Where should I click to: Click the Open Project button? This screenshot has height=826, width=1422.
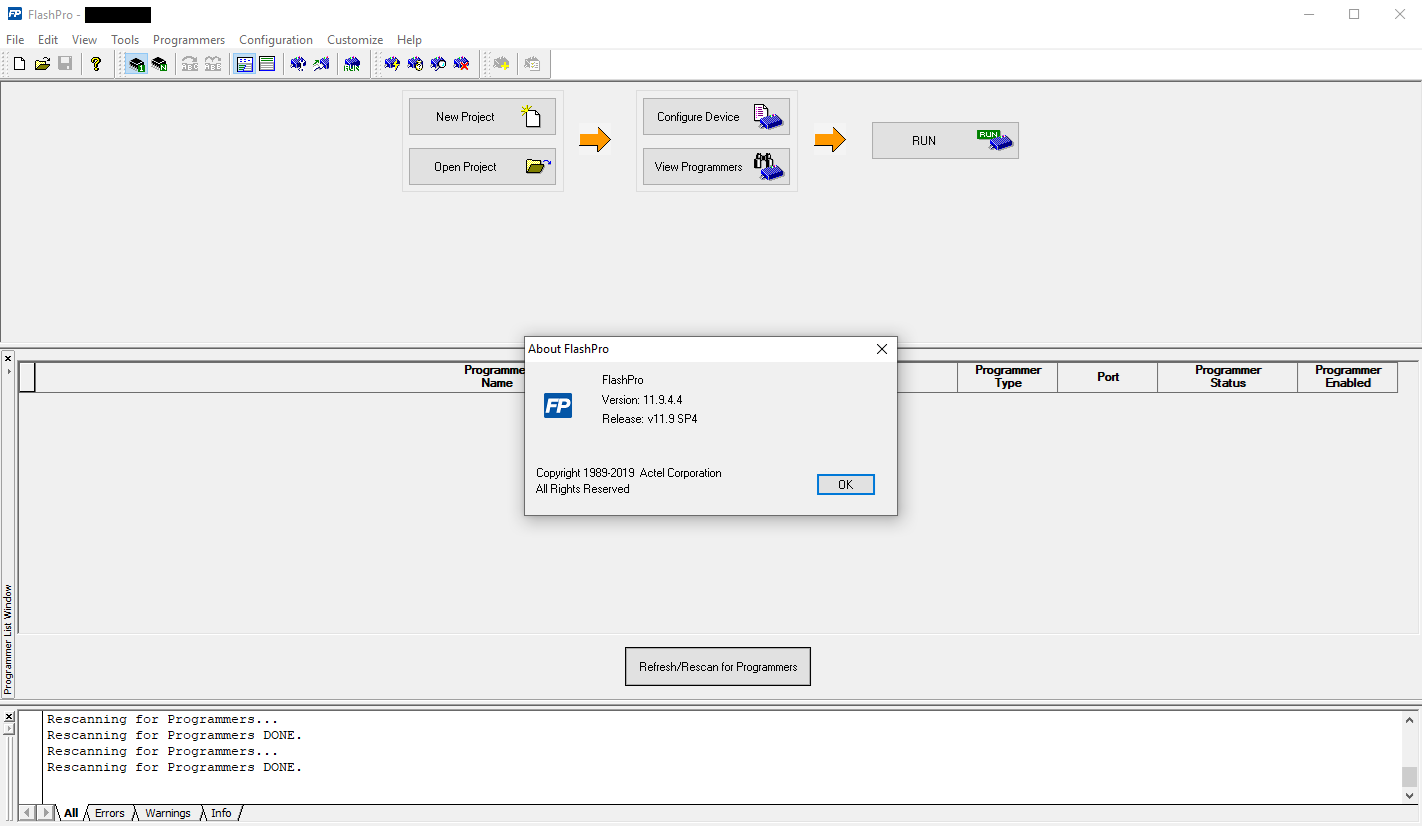click(x=482, y=167)
